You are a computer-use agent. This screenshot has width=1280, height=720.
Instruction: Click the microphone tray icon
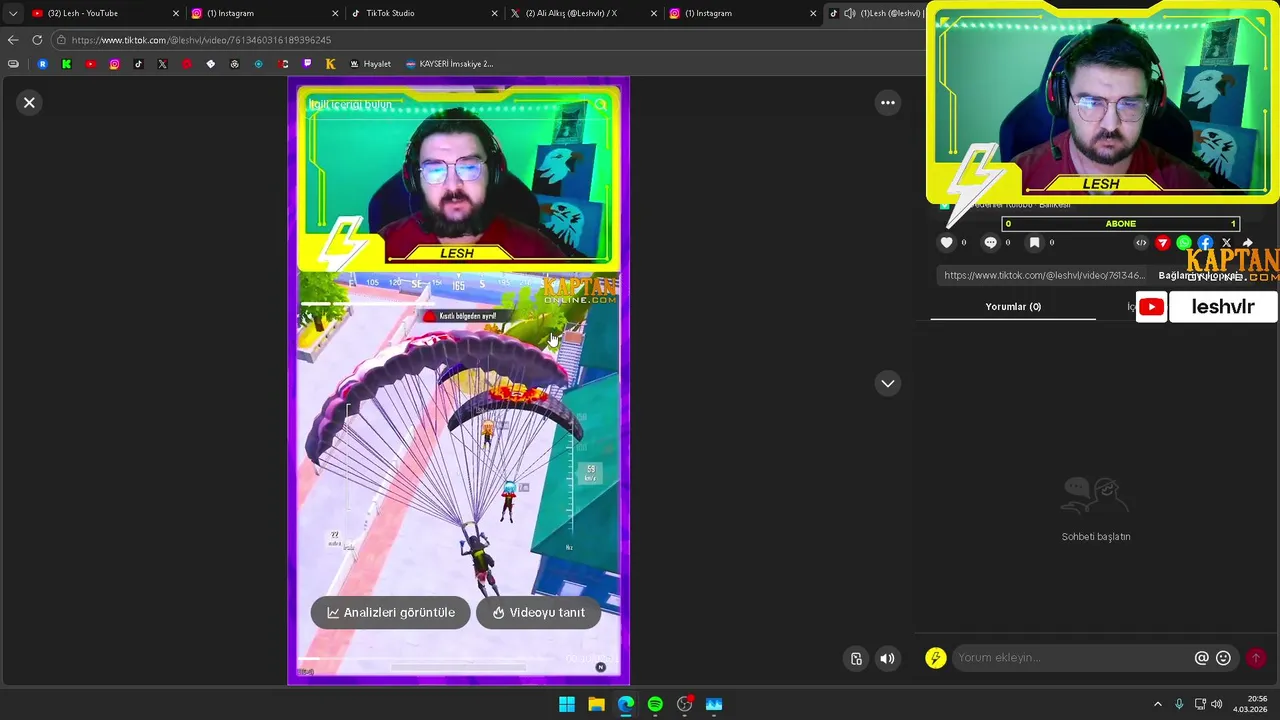tap(1180, 704)
